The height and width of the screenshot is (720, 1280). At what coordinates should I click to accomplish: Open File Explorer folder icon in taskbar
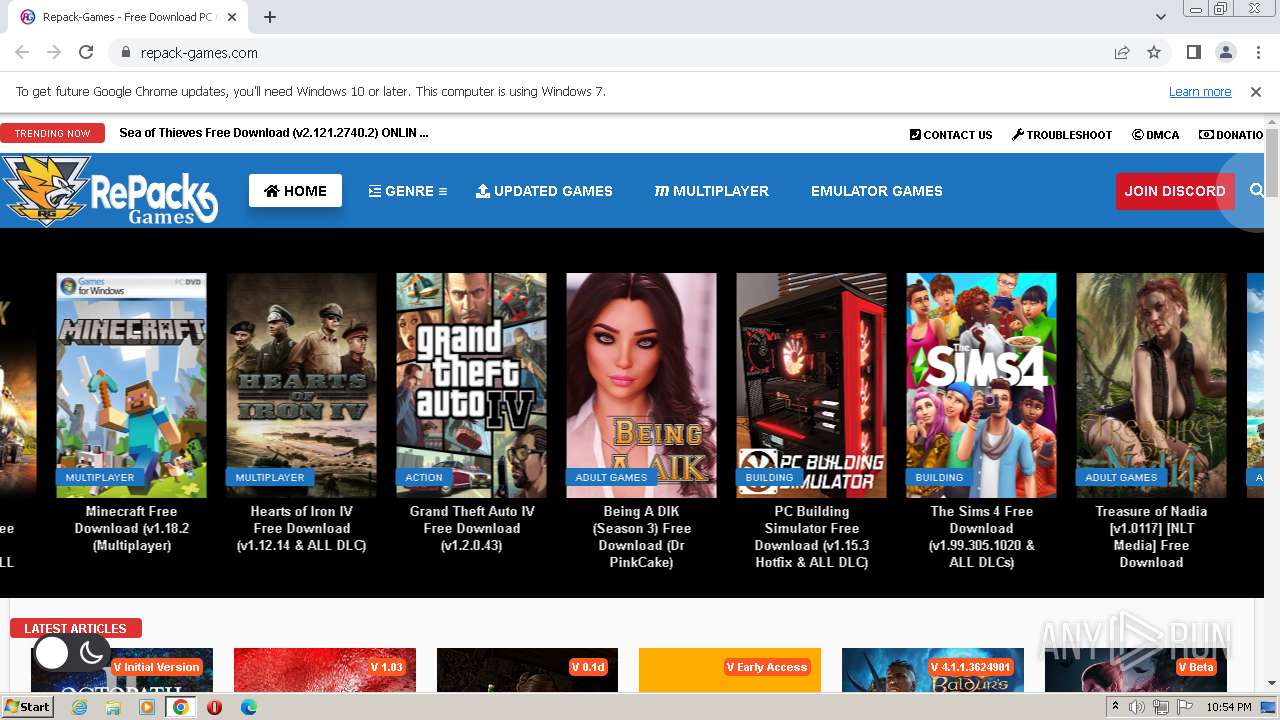pos(113,707)
